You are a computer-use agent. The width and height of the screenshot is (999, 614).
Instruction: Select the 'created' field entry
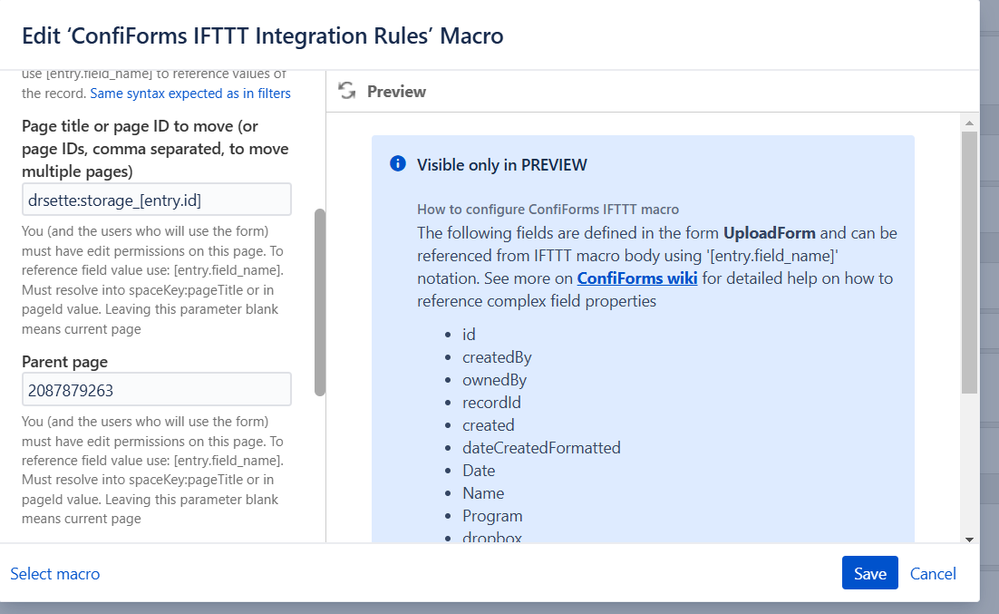point(488,425)
